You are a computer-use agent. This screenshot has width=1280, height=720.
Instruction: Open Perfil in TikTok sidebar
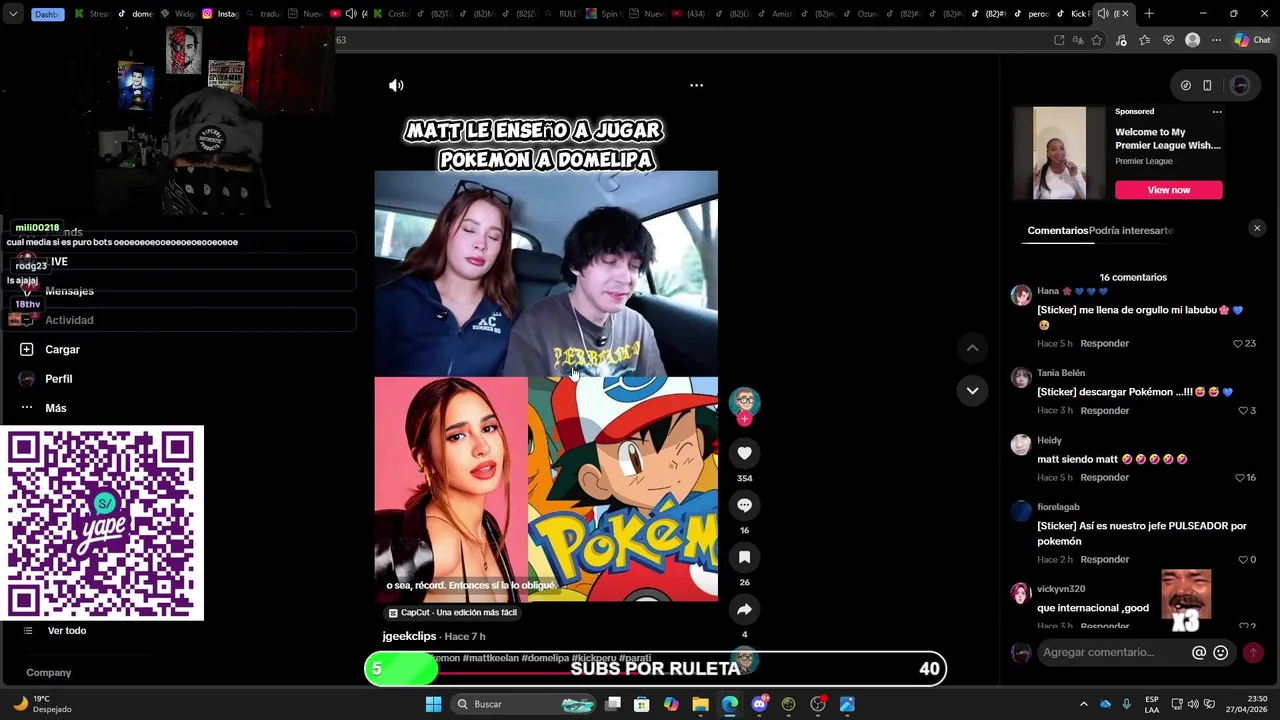(58, 379)
